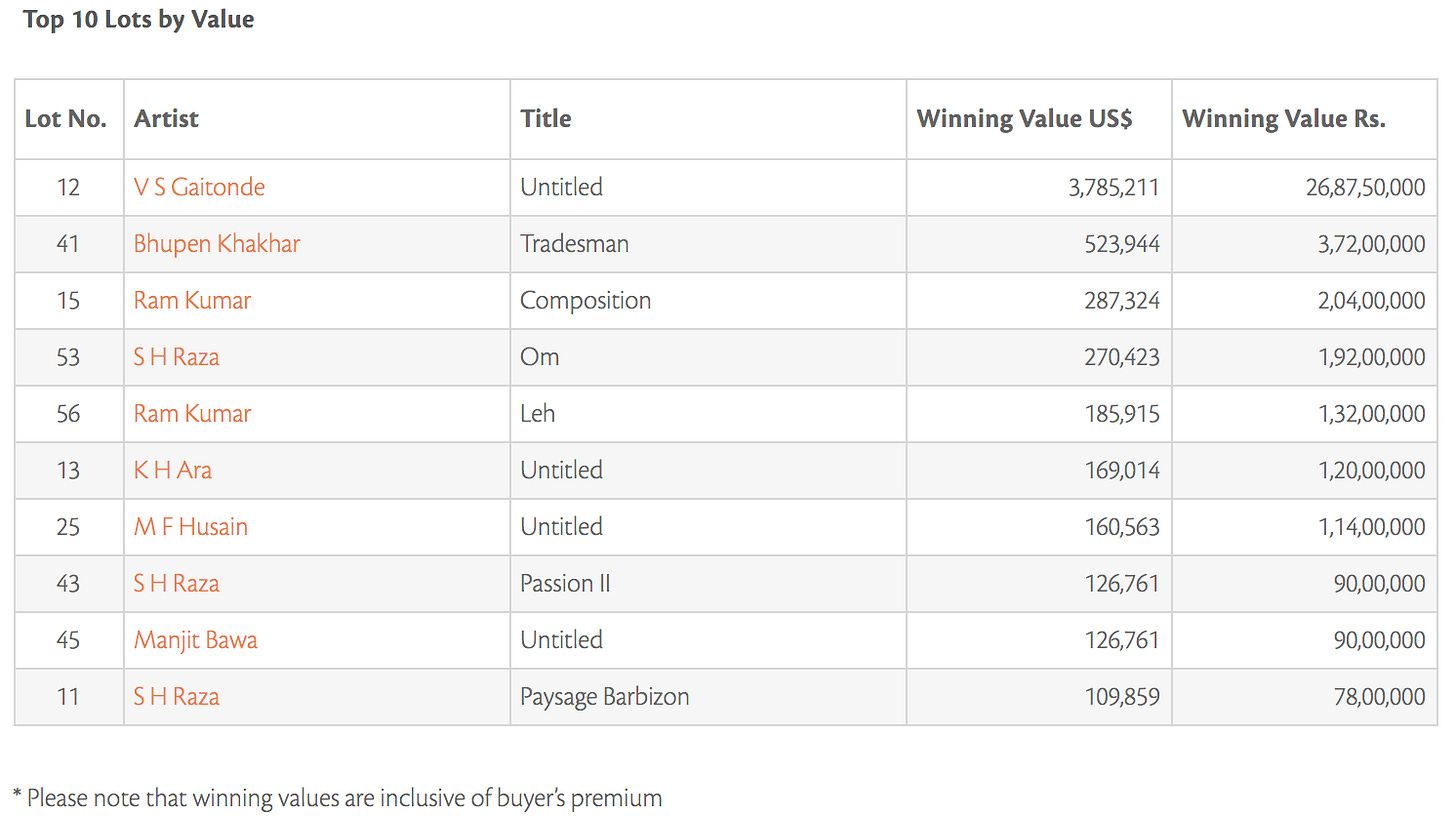Click the Winning Value US$ column header
1456x822 pixels.
click(x=1025, y=118)
